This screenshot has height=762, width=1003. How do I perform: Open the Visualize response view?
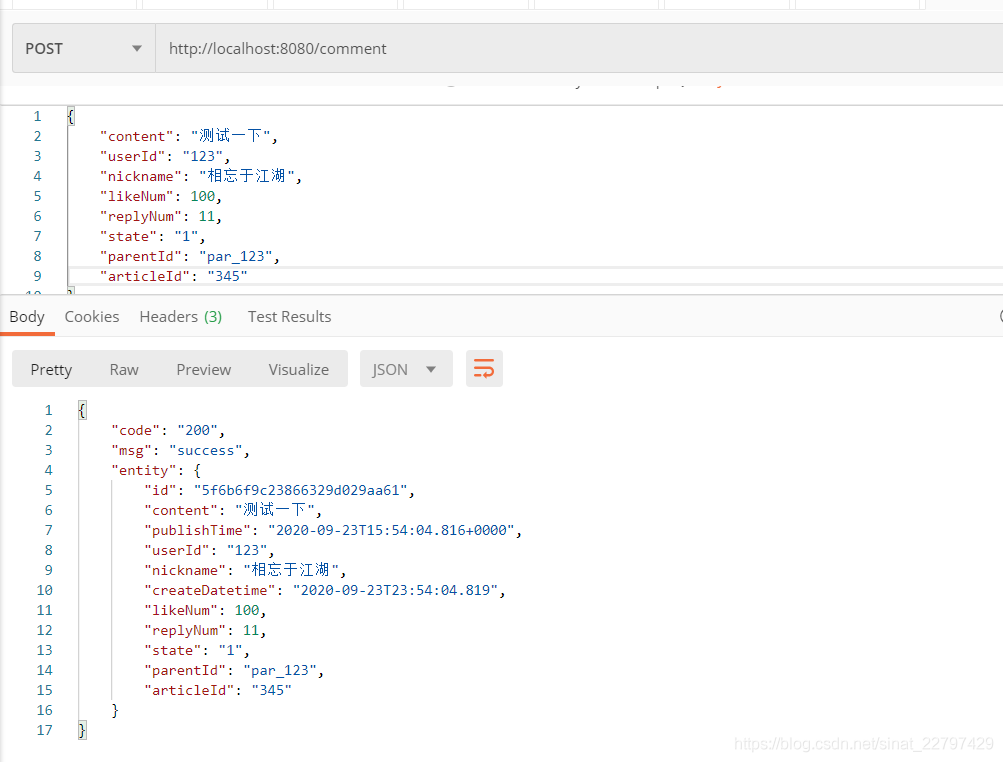click(x=298, y=368)
